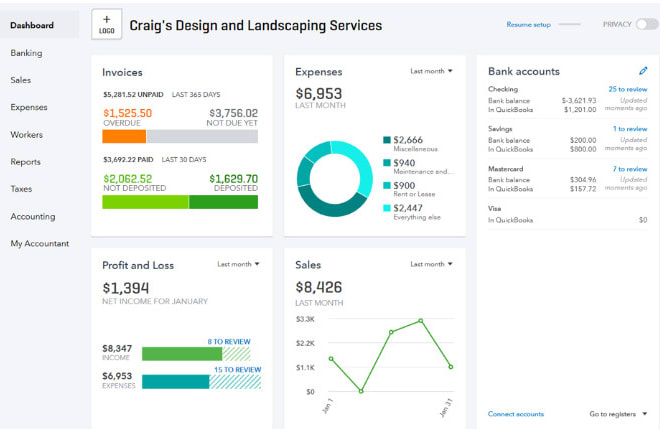Click the $8,426 sales total

[319, 287]
